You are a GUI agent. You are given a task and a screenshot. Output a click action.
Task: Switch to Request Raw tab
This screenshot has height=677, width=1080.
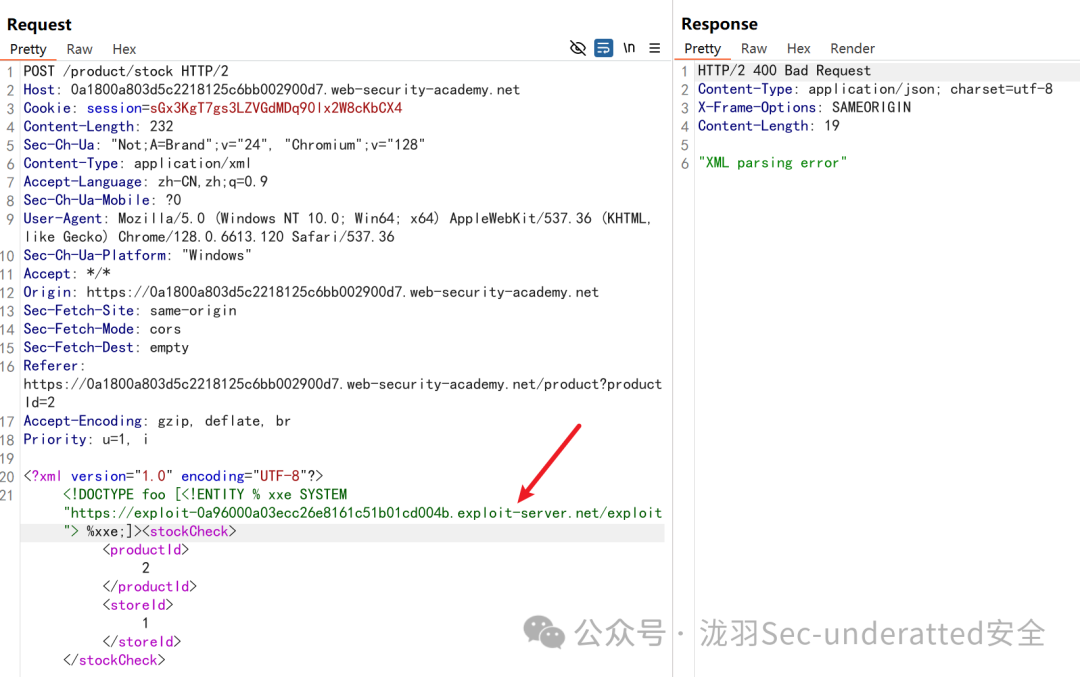click(x=79, y=49)
